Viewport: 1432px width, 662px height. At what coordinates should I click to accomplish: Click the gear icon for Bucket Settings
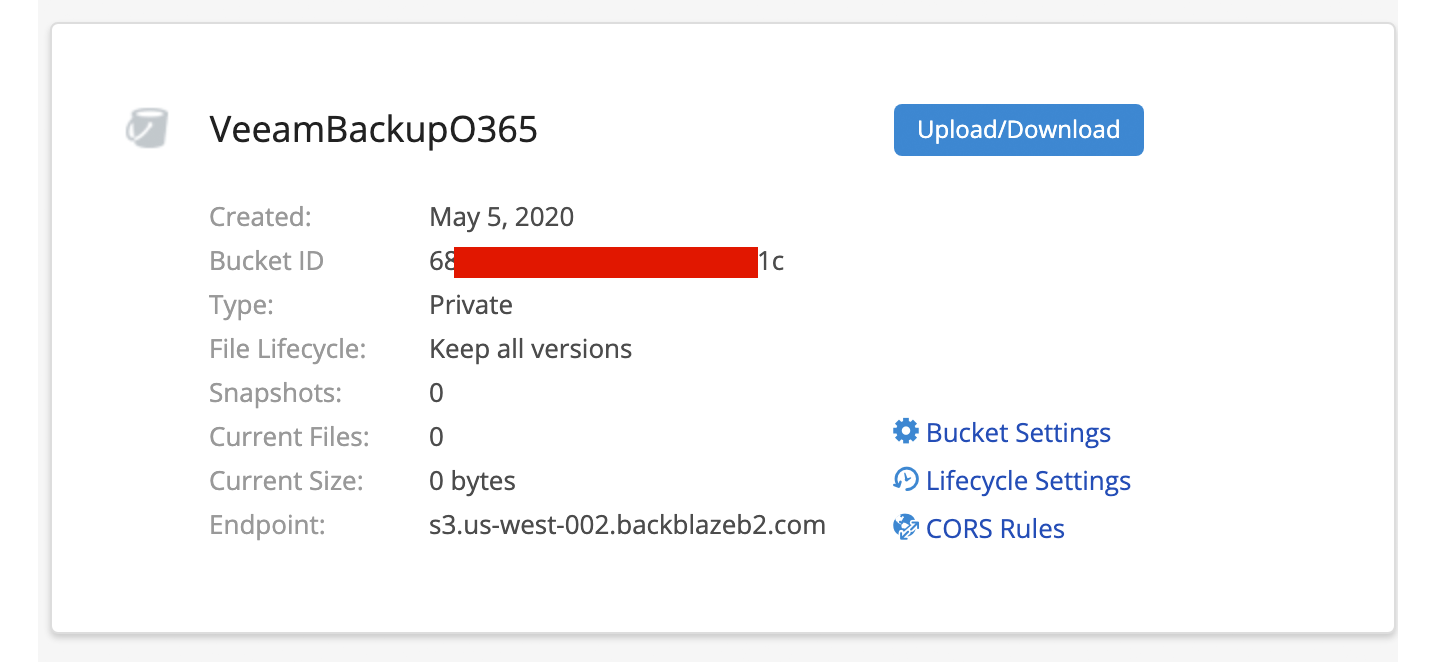pyautogui.click(x=905, y=431)
